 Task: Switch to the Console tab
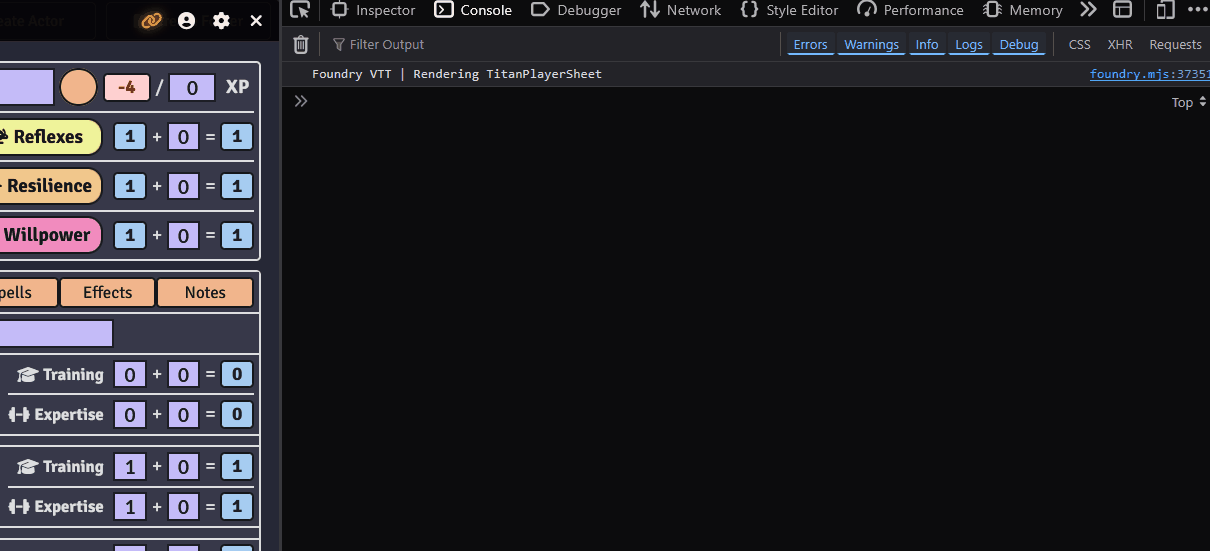point(473,10)
